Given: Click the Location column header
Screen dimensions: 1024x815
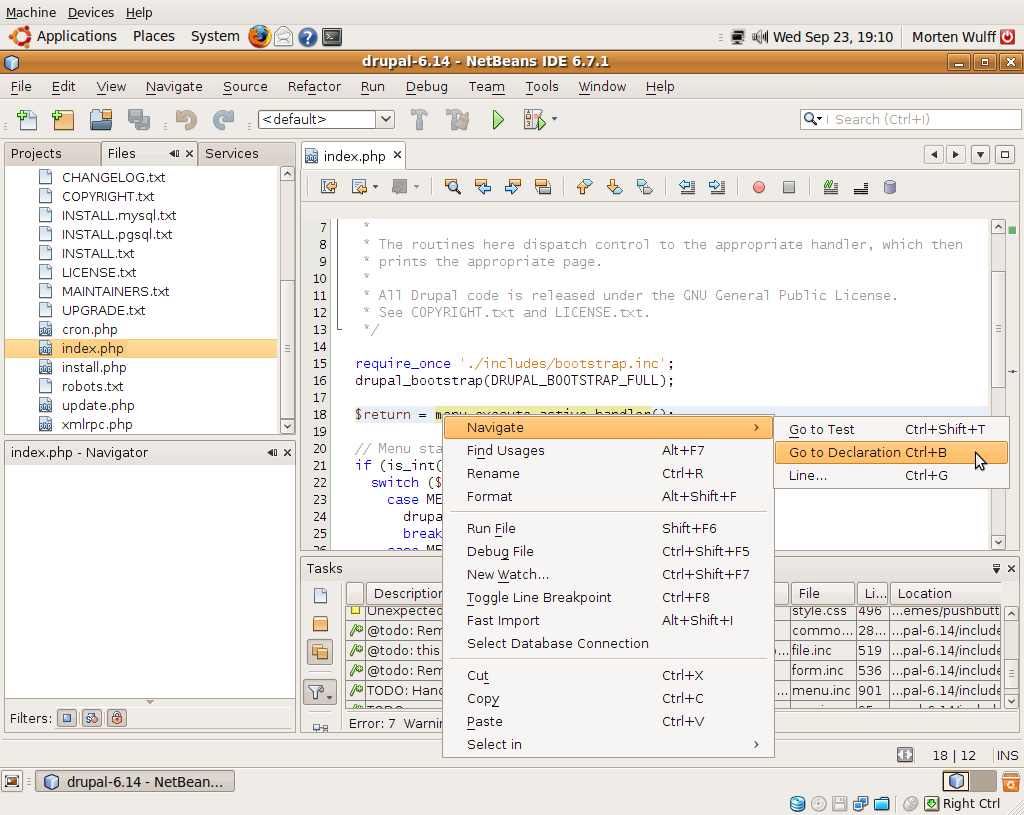Looking at the screenshot, I should pos(945,594).
